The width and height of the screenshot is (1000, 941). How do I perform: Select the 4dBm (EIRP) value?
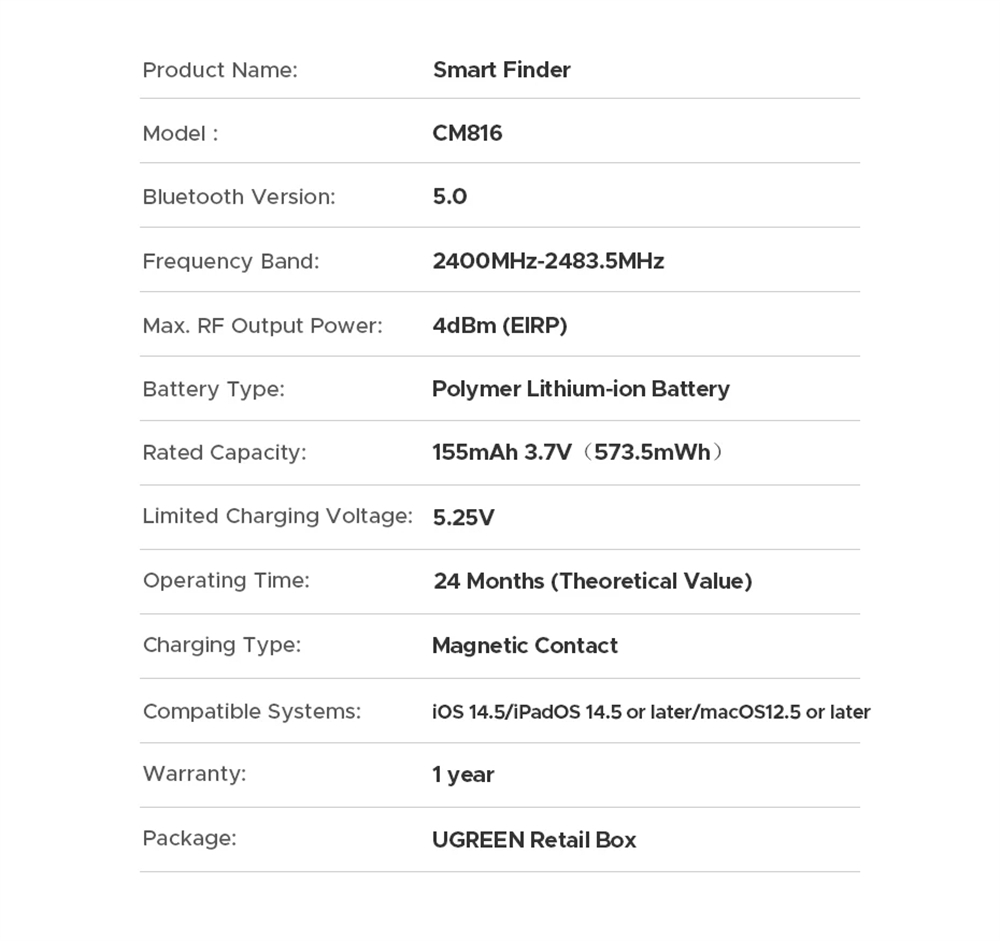tap(499, 325)
